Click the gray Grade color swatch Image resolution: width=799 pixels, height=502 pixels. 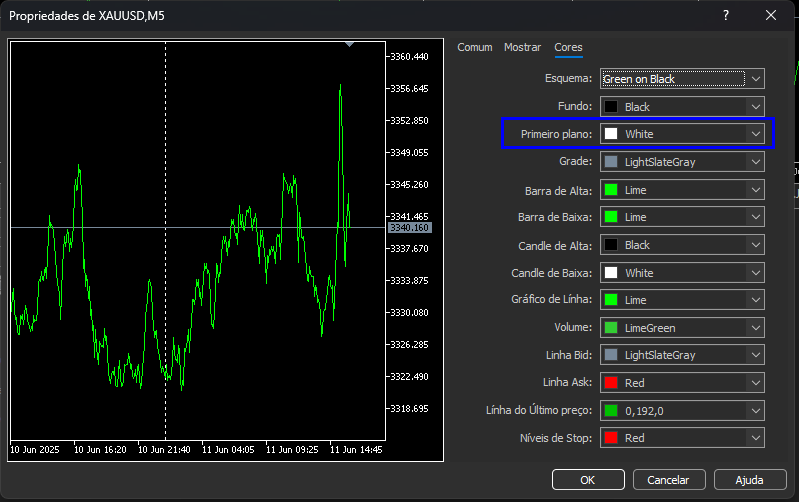[611, 162]
